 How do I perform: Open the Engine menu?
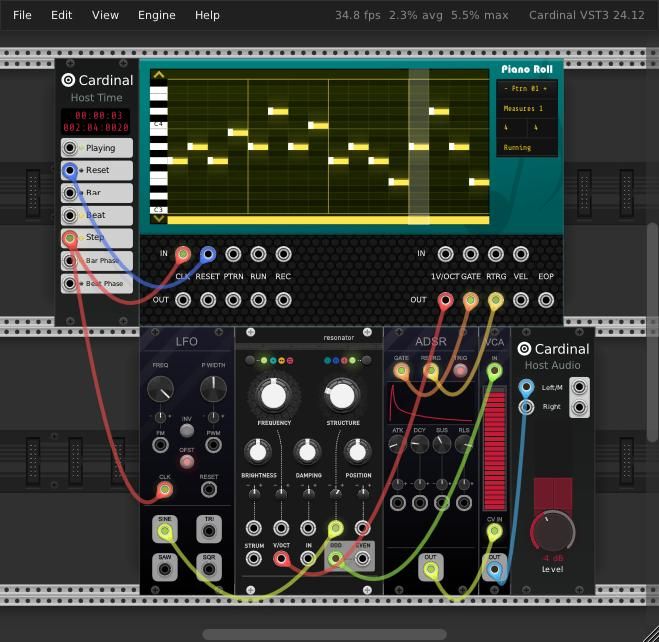(x=157, y=15)
